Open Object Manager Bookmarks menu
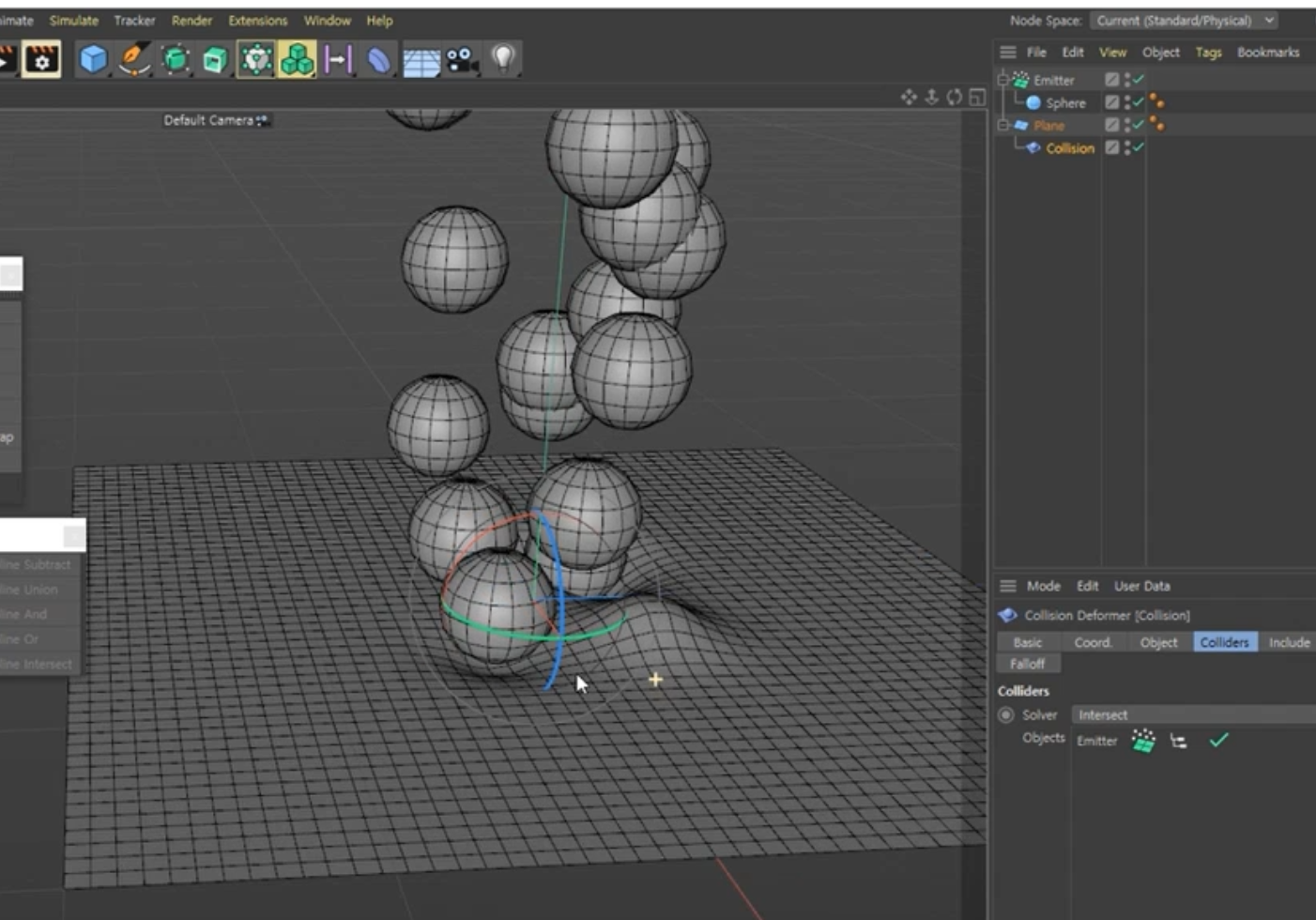 (1268, 53)
